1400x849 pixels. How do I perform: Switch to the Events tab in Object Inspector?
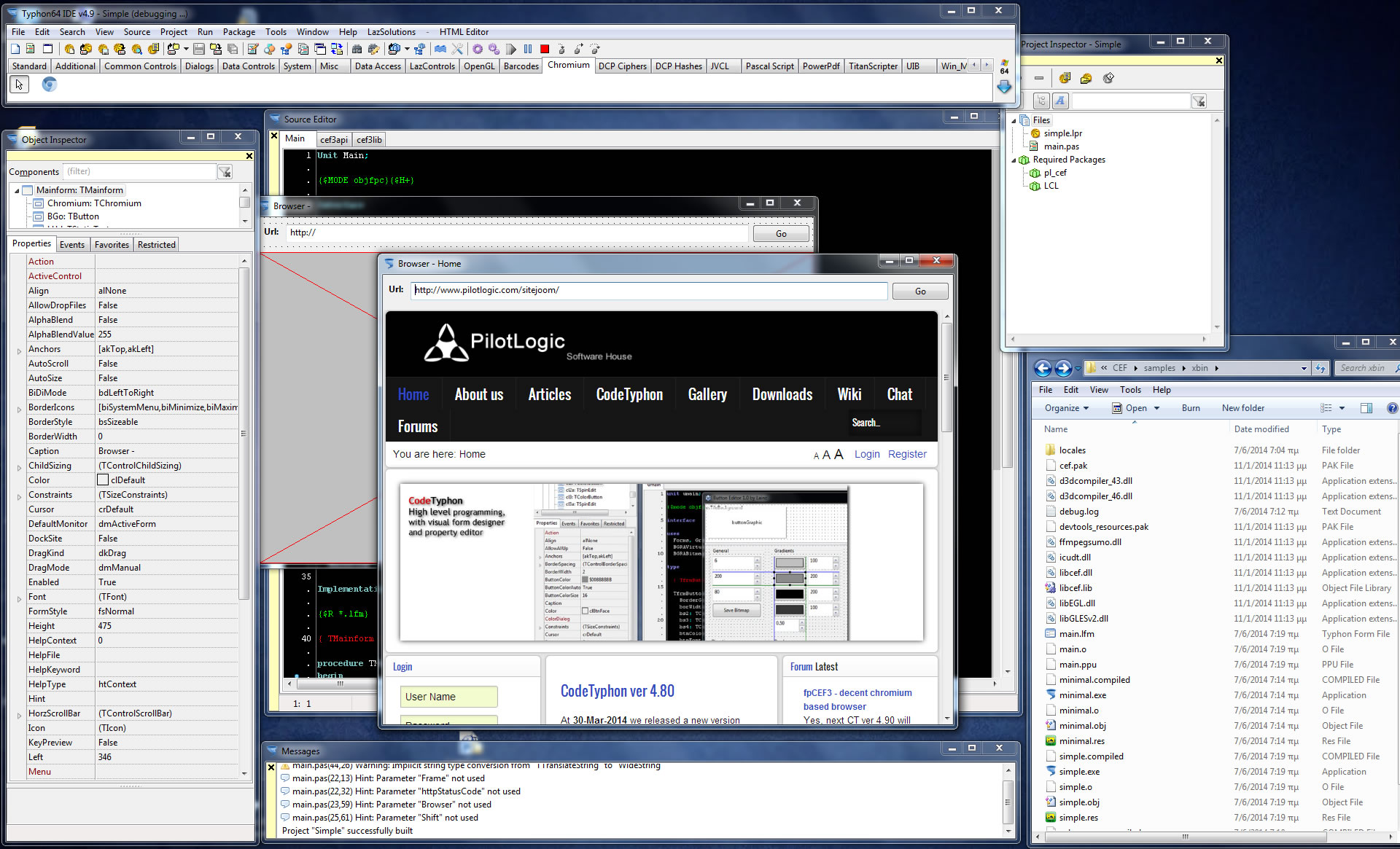click(x=72, y=245)
